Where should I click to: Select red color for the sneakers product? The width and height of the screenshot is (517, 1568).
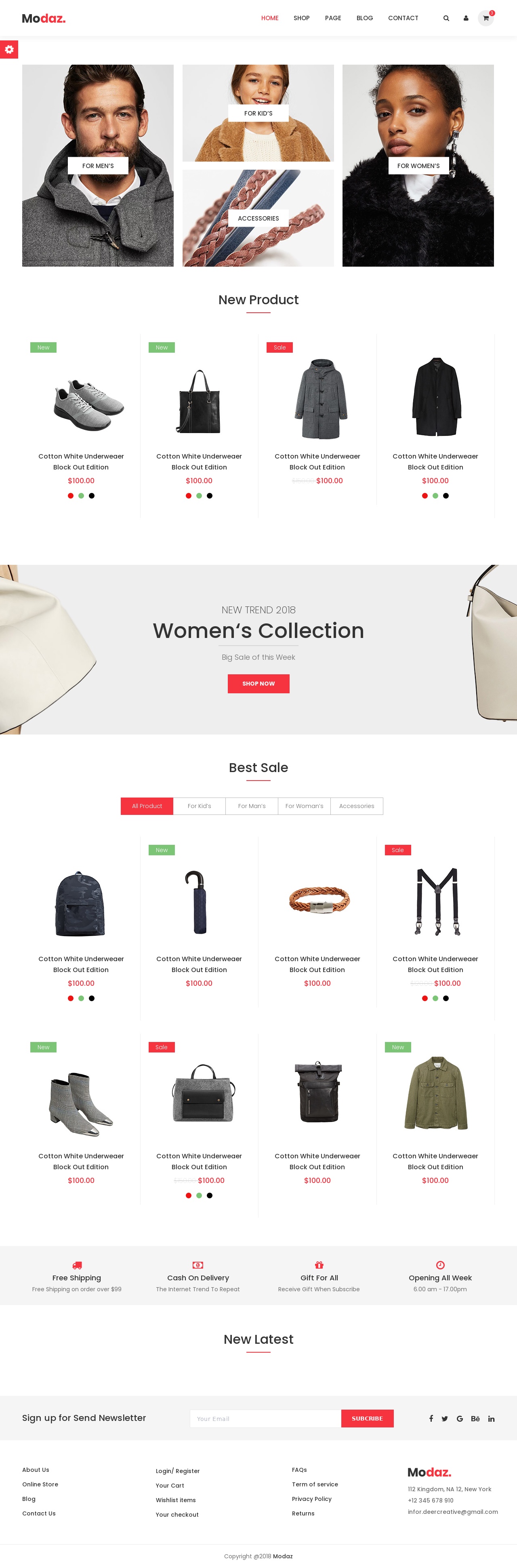pos(71,495)
